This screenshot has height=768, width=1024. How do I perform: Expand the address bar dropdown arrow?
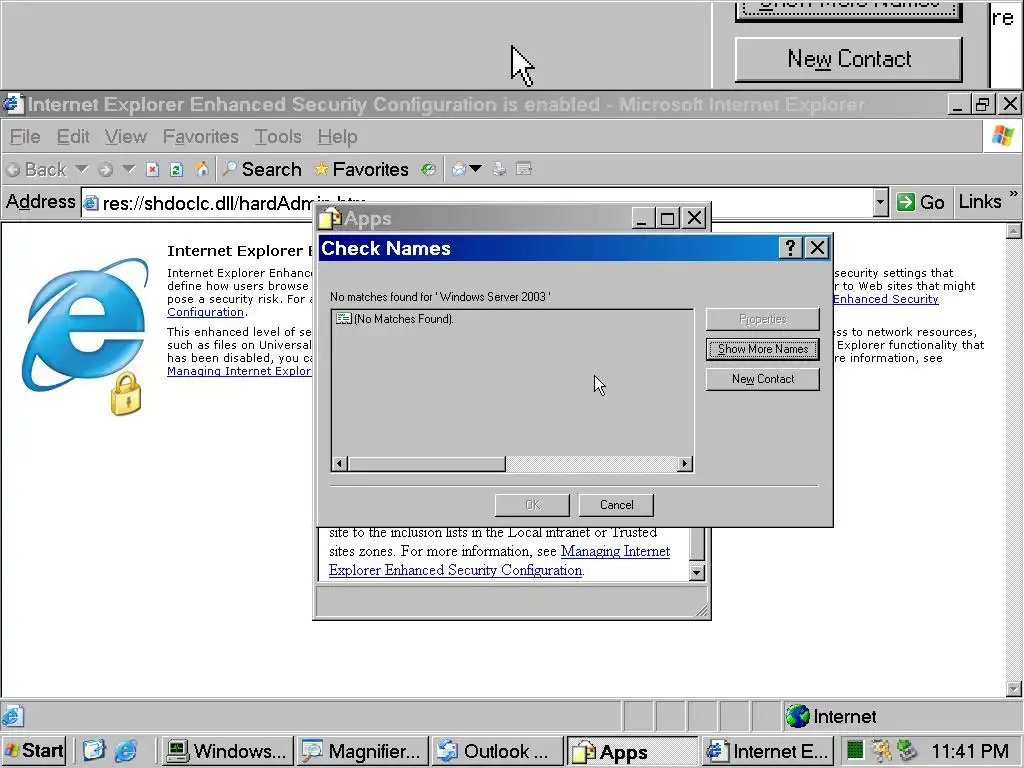(x=880, y=202)
